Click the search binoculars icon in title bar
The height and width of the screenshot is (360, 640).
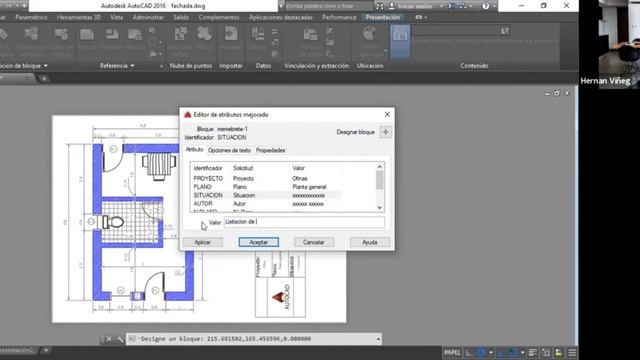[x=380, y=6]
